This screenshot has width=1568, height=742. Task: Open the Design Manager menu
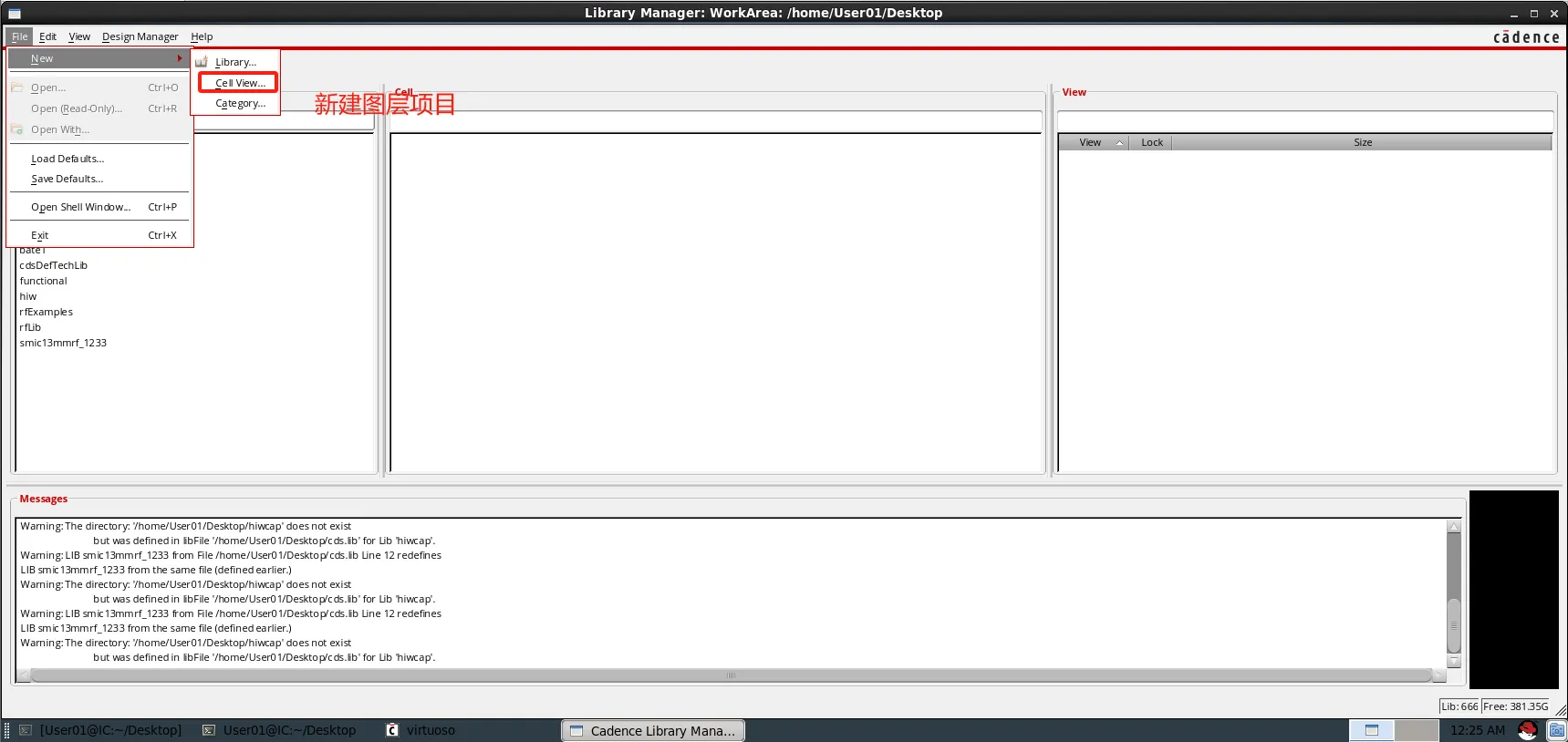[x=140, y=36]
